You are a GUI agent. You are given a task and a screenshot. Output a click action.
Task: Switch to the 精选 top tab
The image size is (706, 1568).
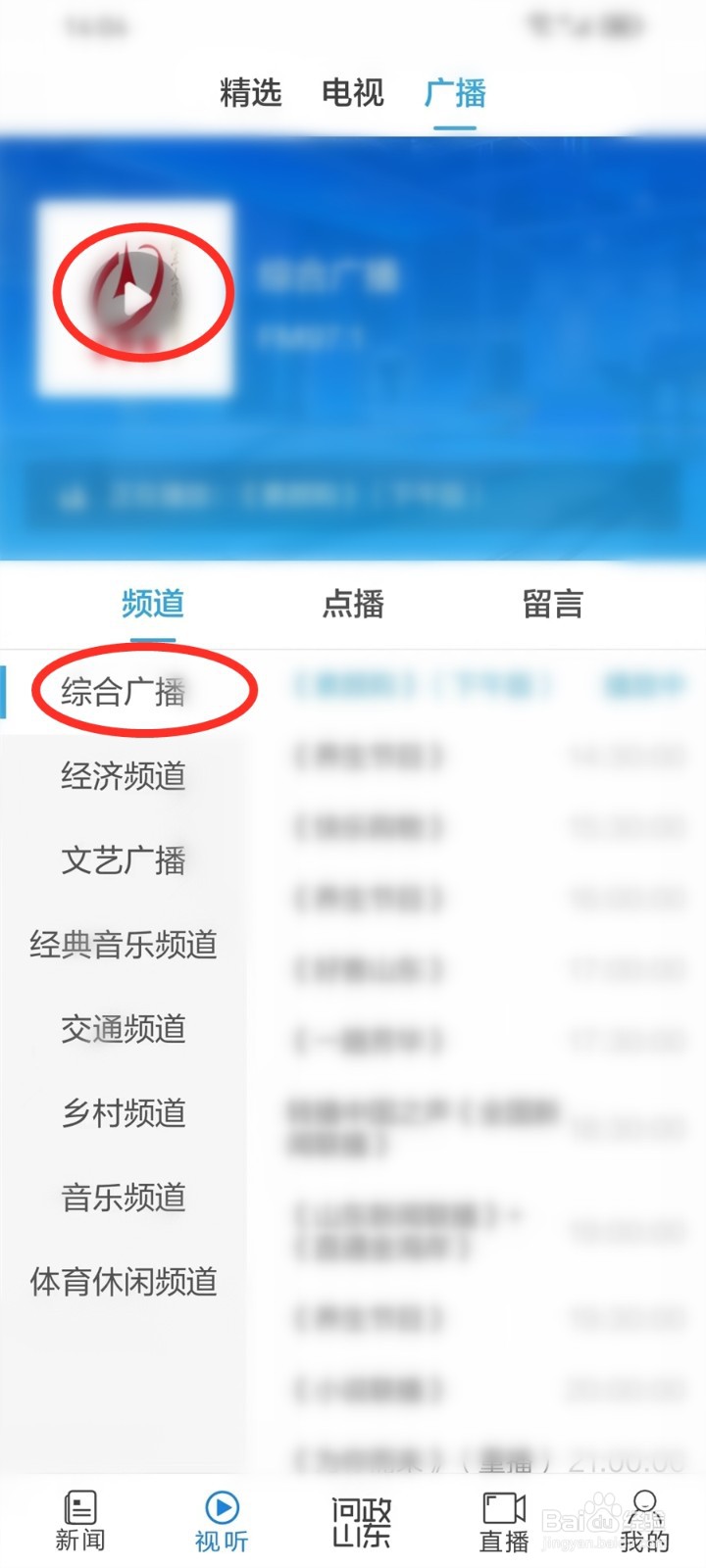coord(250,93)
